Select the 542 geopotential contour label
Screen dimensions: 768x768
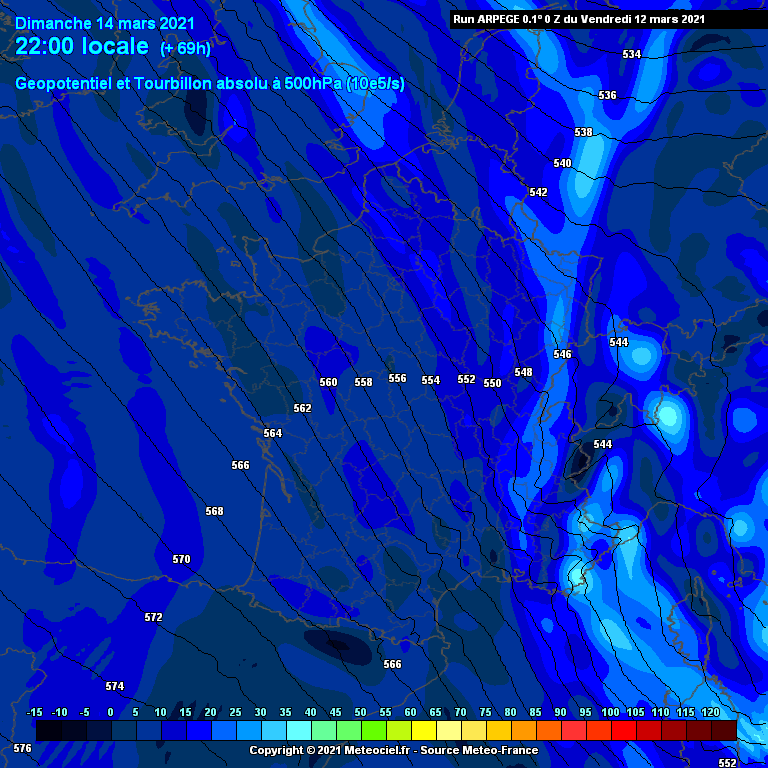[x=538, y=192]
